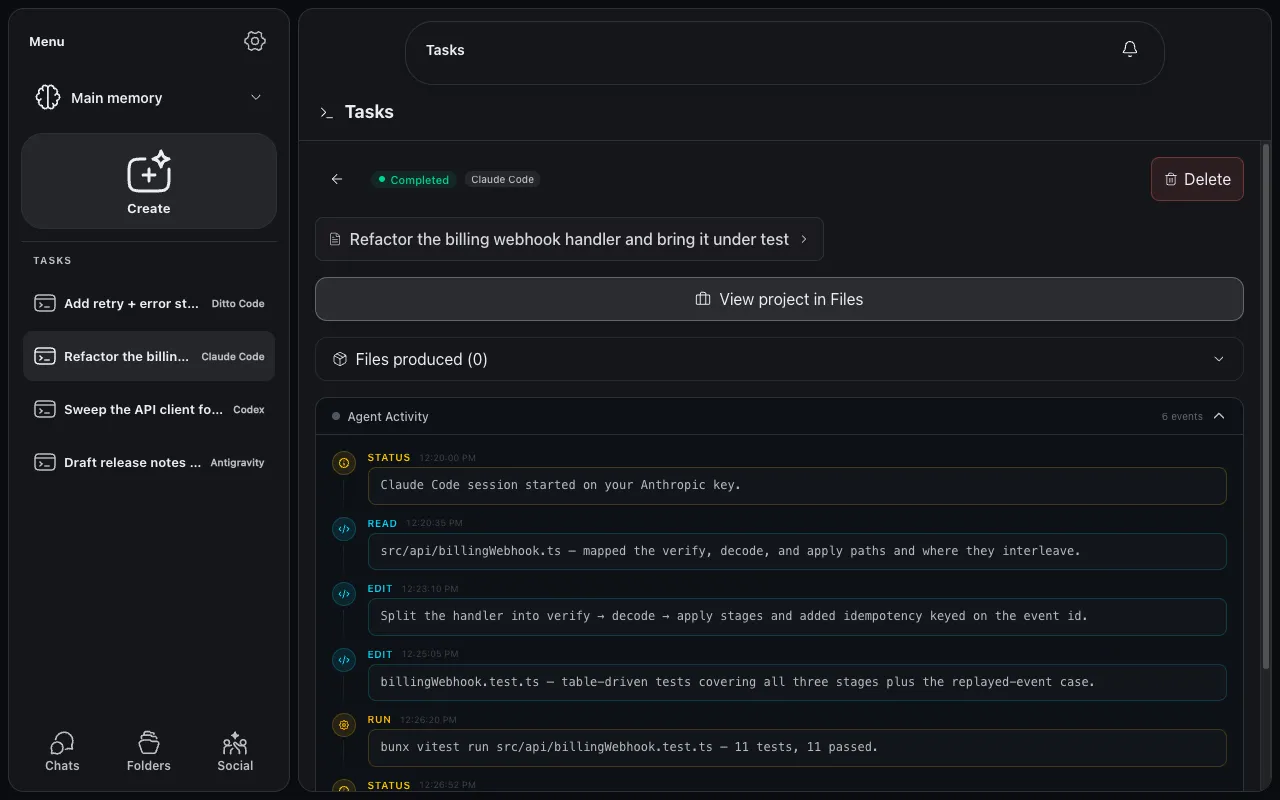1280x800 pixels.
Task: Click terminal icon of 'Refactor the billin' task
Action: pyautogui.click(x=45, y=356)
